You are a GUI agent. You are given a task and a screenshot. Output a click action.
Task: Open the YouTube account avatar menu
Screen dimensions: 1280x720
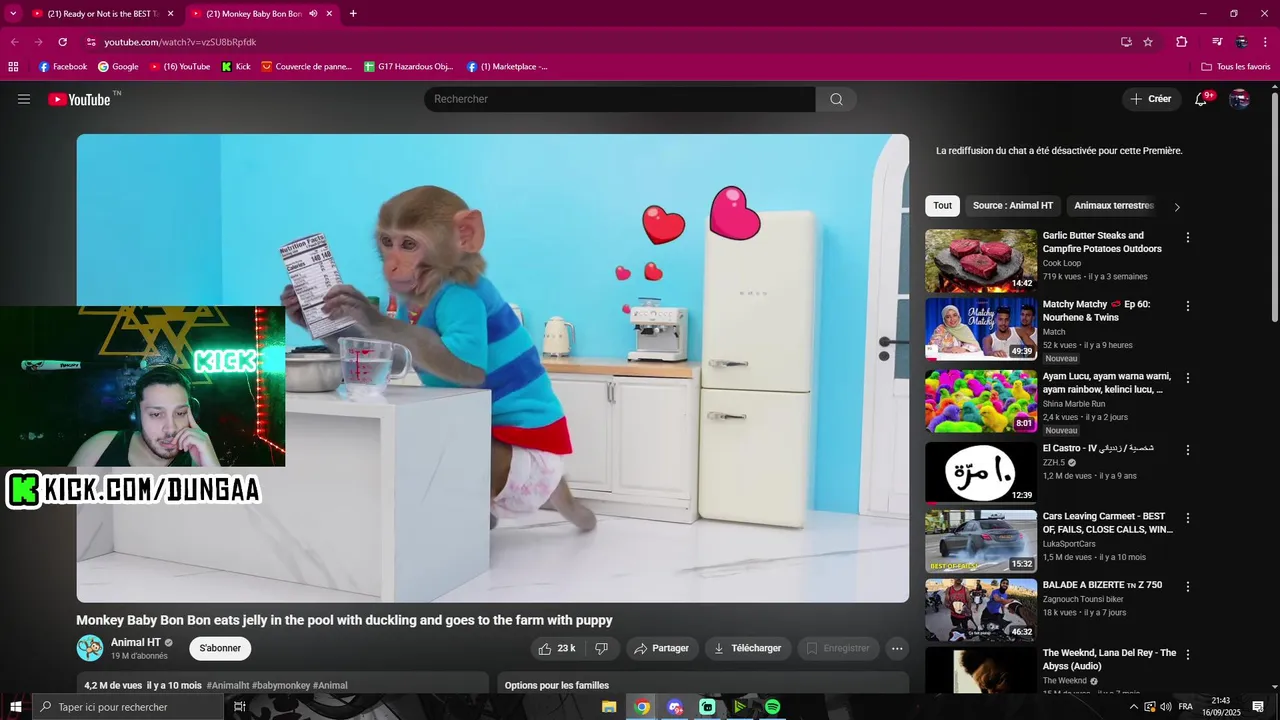coord(1239,99)
